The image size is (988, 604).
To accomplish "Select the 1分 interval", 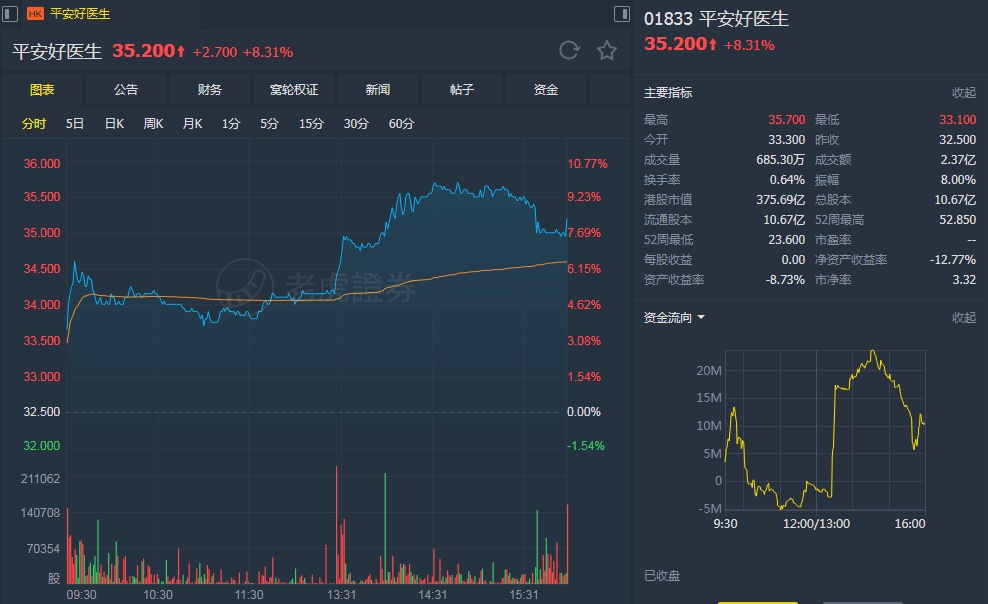I will (x=231, y=123).
